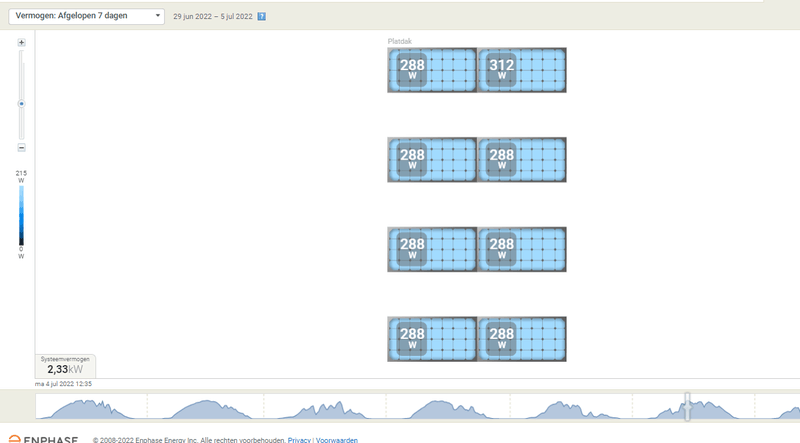Zoom in with the plus button
Screen dimensions: 800x443
click(x=21, y=42)
